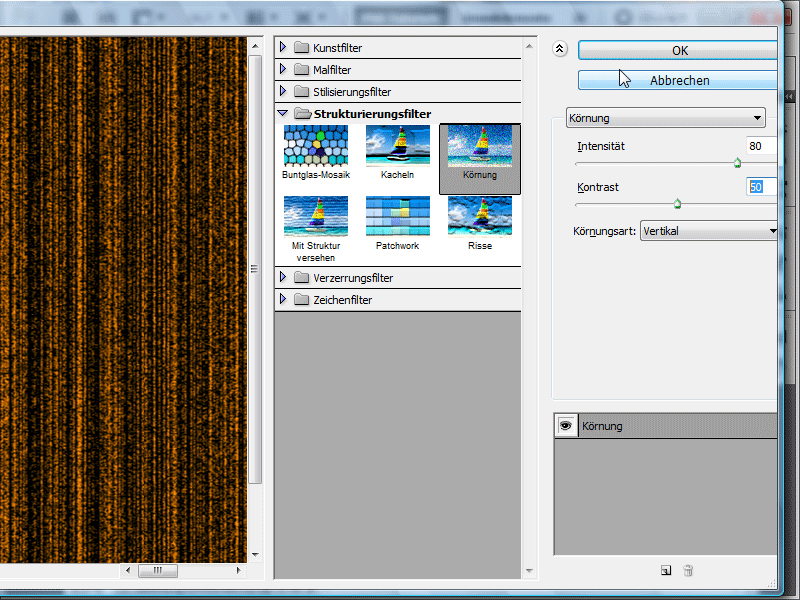Click the Malfilter folder icon
The width and height of the screenshot is (800, 600).
(302, 69)
